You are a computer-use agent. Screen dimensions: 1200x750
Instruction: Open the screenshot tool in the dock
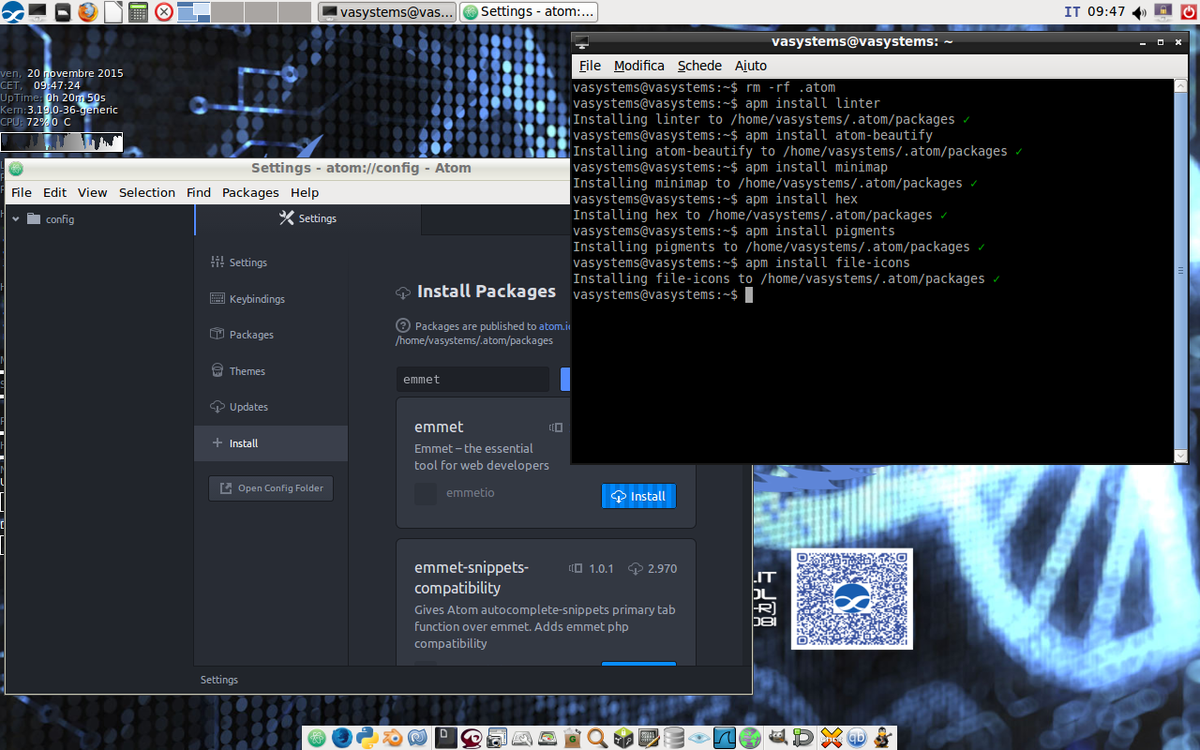tap(496, 738)
